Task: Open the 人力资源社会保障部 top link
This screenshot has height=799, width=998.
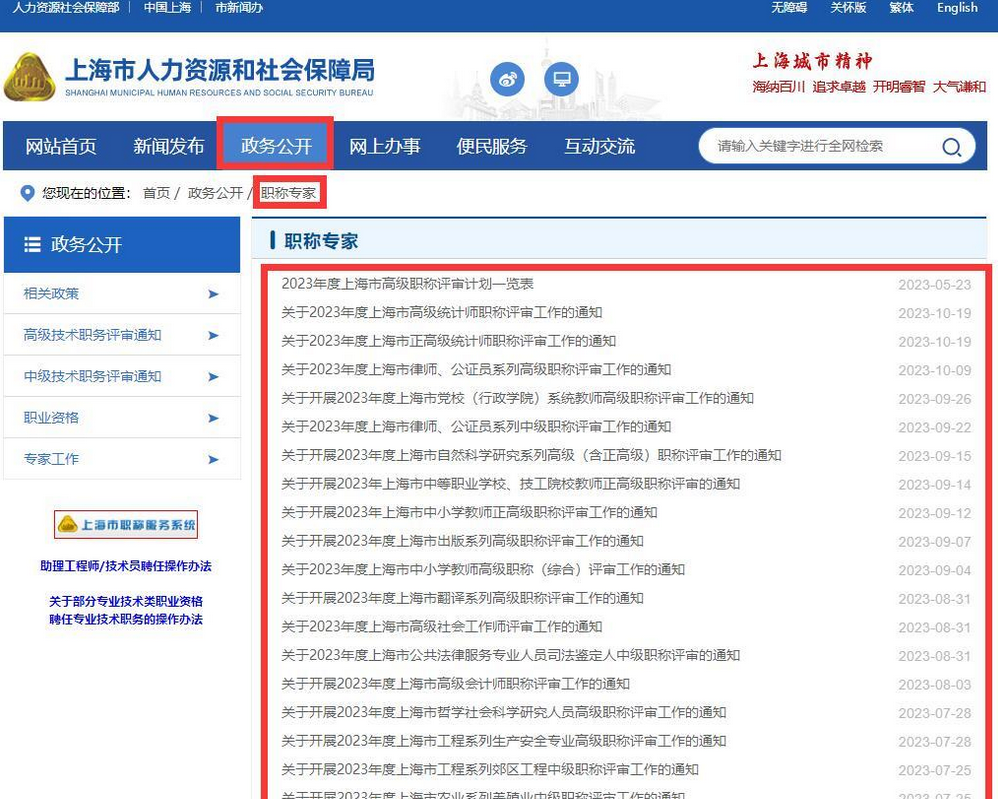Action: (66, 8)
